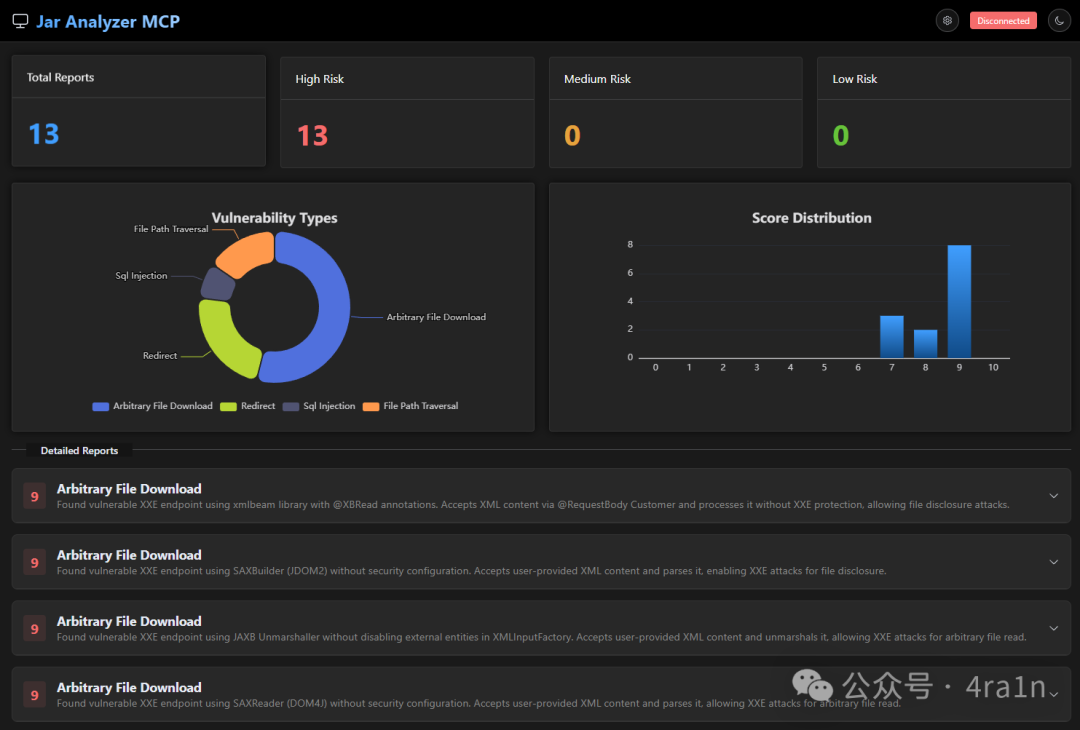Click score badge 9 on the SAXBuilder report
The height and width of the screenshot is (730, 1080).
34,563
